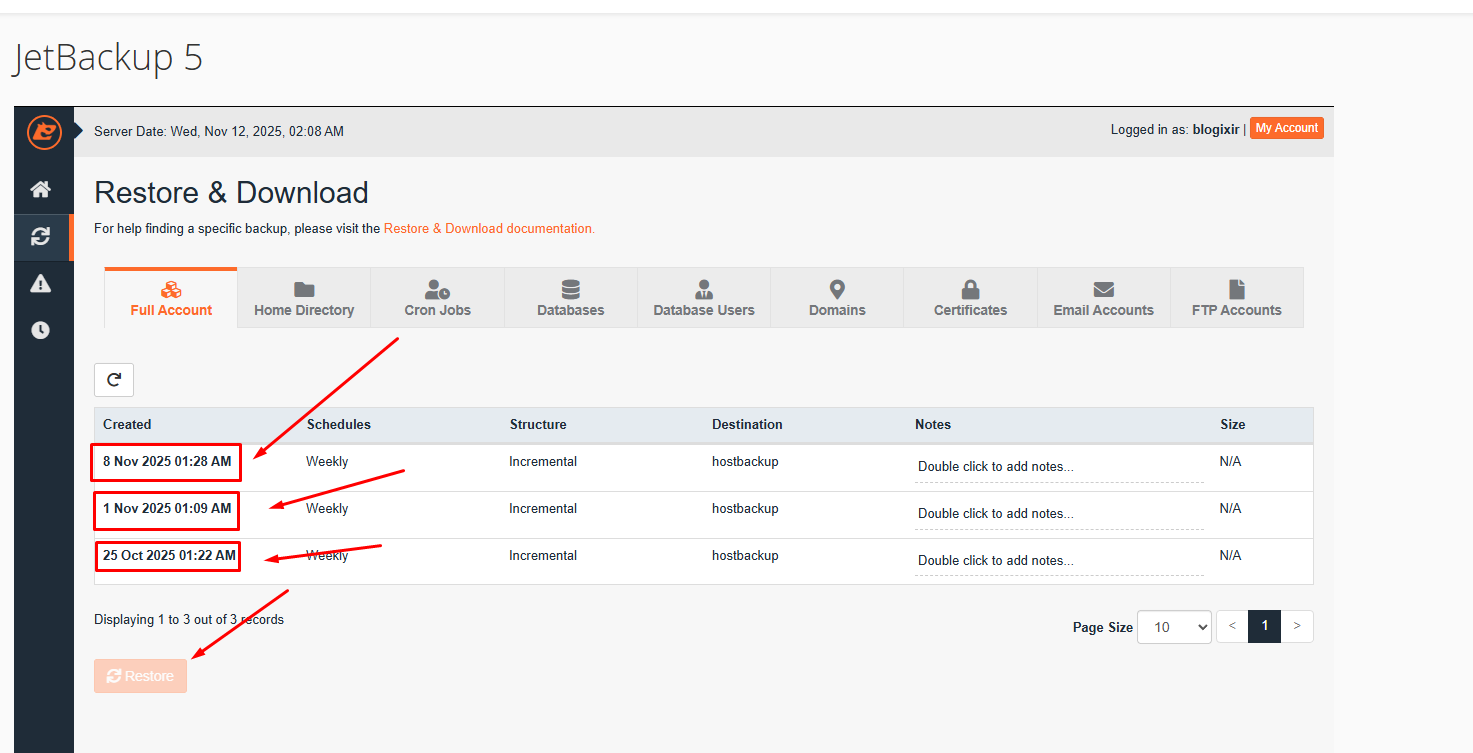
Task: Select the Restore & Download sidebar icon
Action: pyautogui.click(x=40, y=237)
